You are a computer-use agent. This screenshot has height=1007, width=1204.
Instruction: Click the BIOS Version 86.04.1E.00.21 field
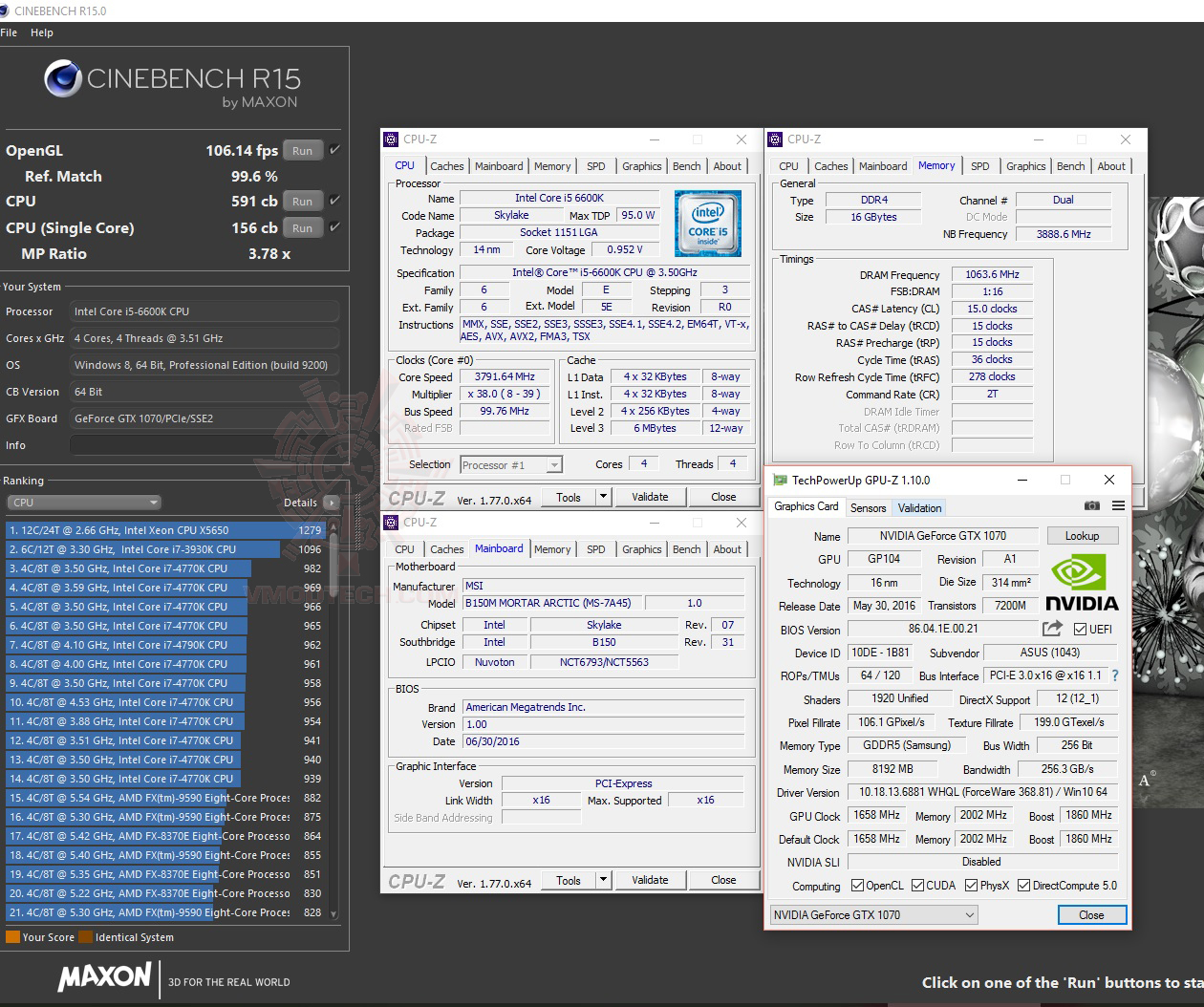pos(942,629)
